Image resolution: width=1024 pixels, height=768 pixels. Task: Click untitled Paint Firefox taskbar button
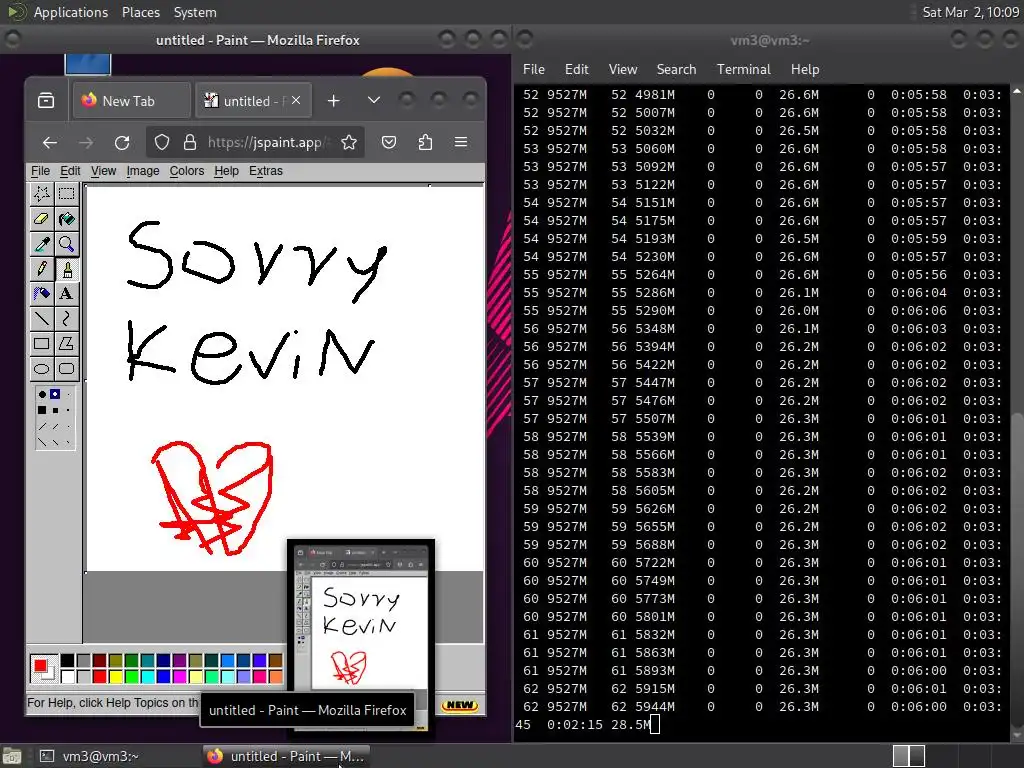click(286, 756)
